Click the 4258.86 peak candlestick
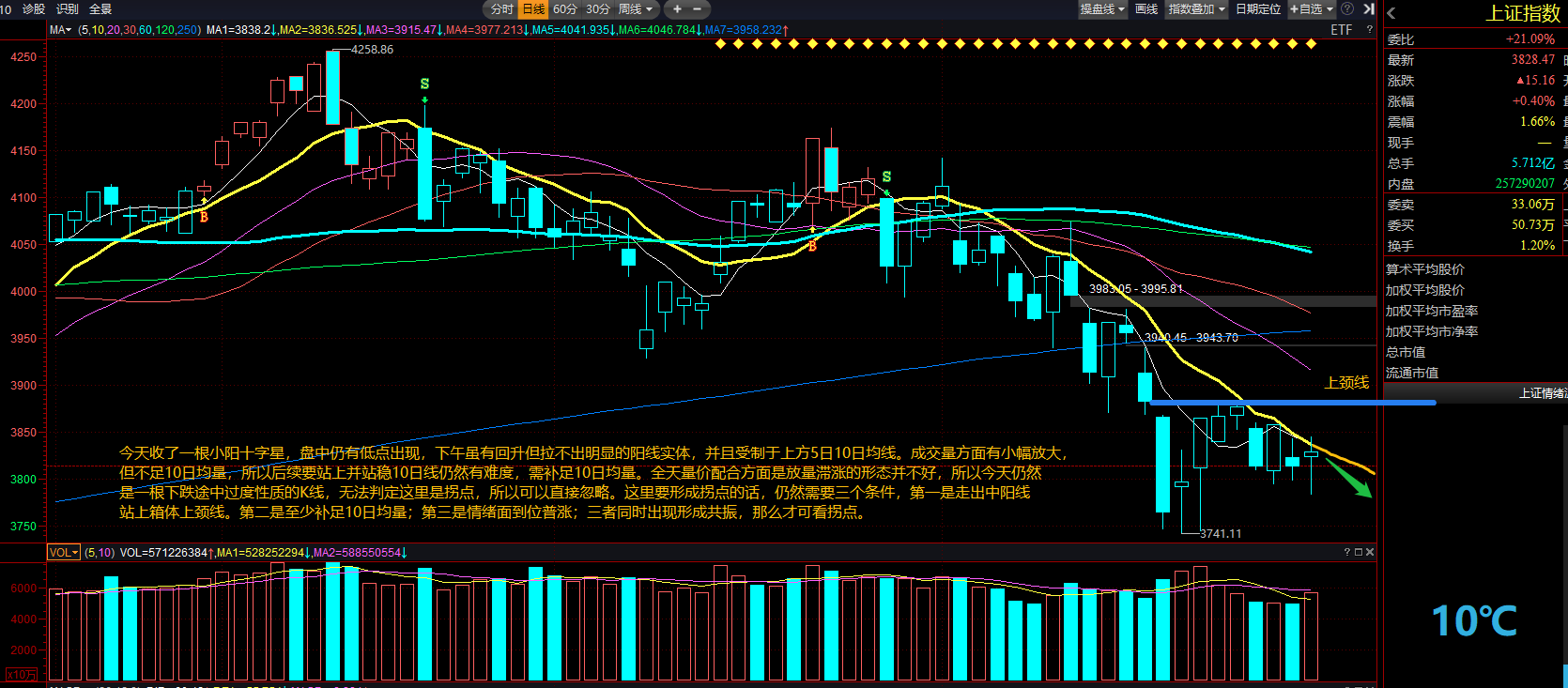 pyautogui.click(x=332, y=87)
